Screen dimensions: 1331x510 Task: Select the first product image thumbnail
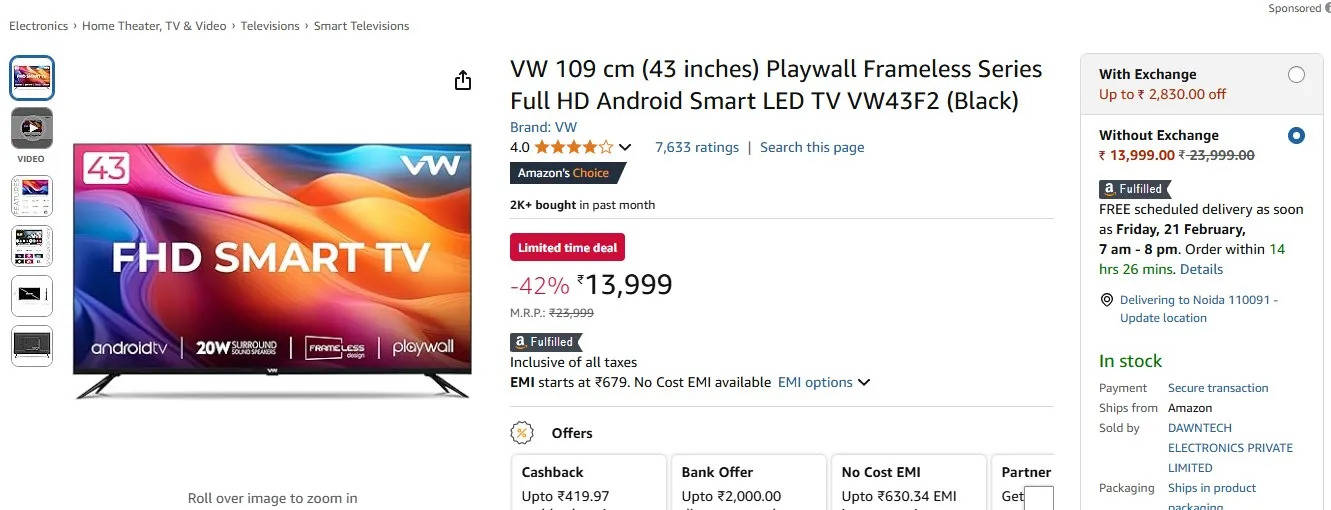pos(31,78)
